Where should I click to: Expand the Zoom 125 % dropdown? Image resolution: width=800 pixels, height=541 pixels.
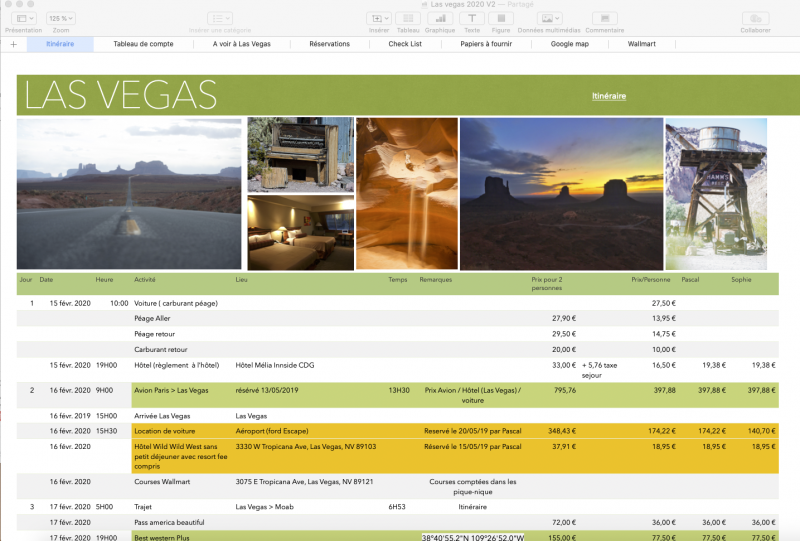tap(60, 19)
